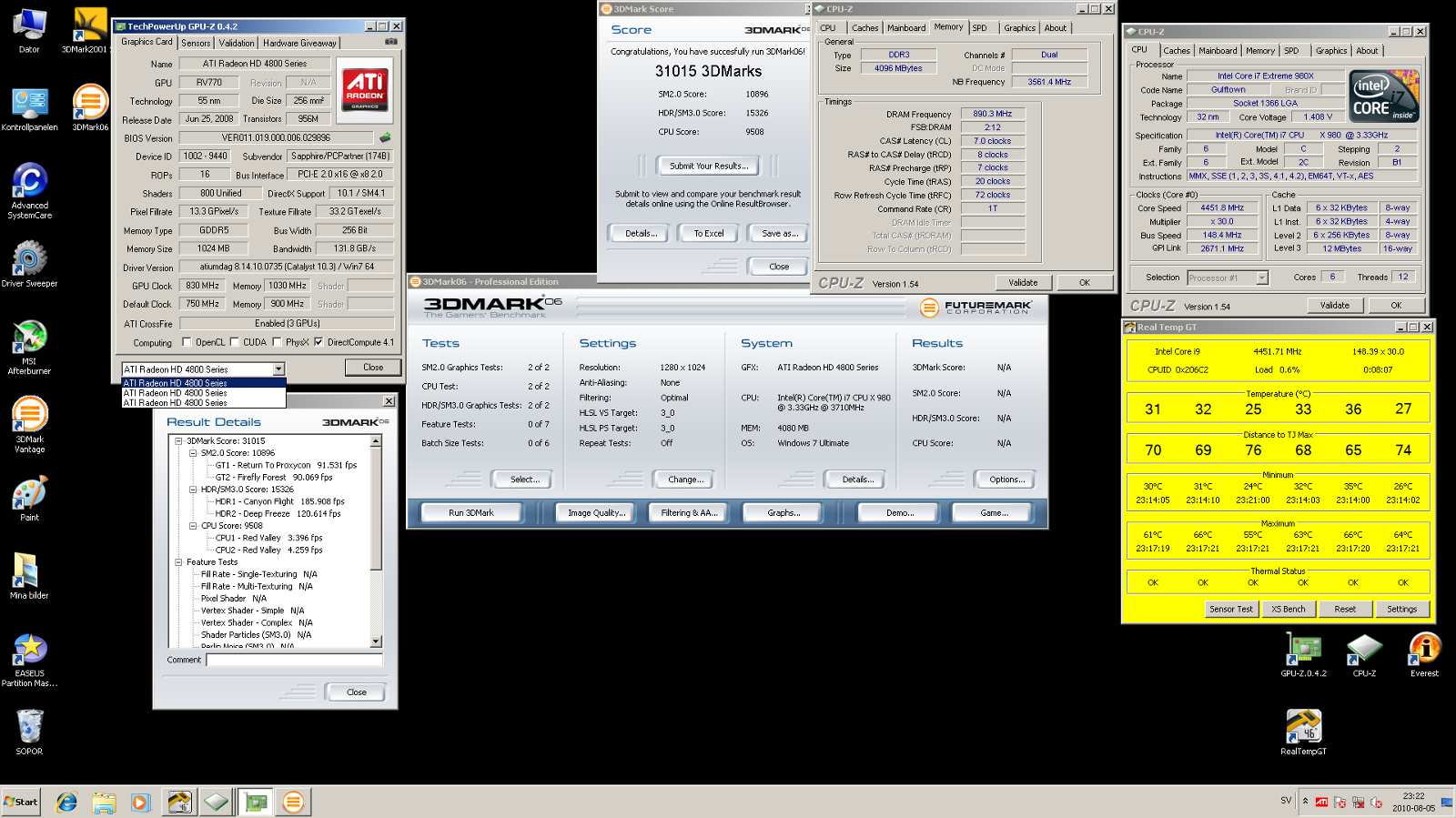Switch to the Sensors tab in GPU-Z
The height and width of the screenshot is (818, 1456).
pos(196,43)
